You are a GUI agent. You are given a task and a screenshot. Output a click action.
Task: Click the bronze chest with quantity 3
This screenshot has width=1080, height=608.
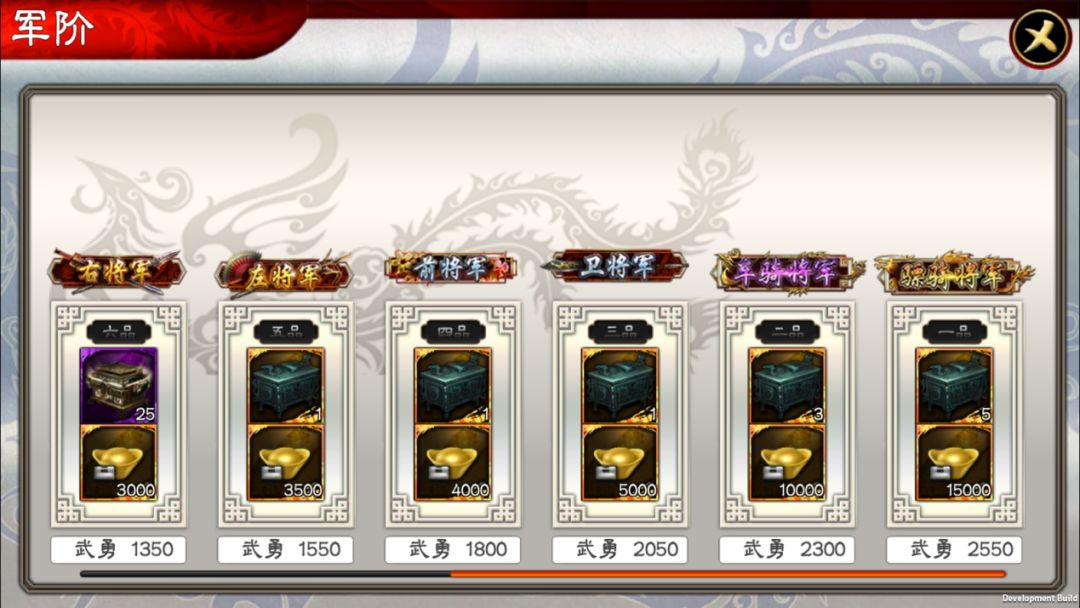[x=787, y=386]
